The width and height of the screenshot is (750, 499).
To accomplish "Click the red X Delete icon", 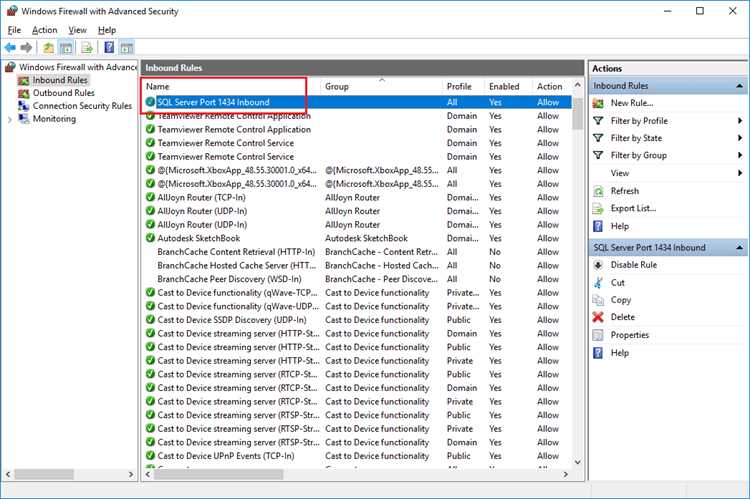I will [598, 317].
